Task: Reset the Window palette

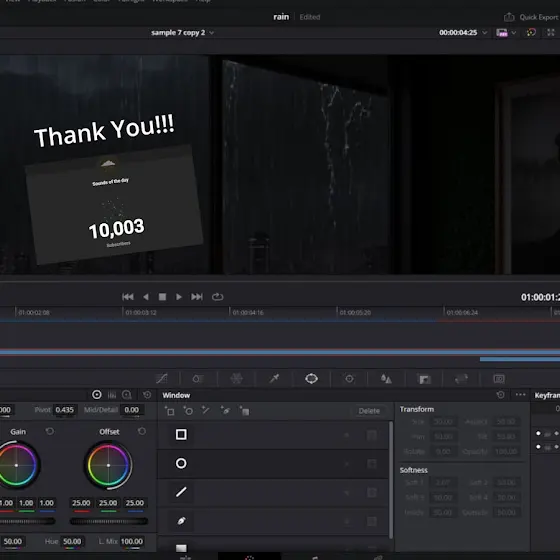Action: pos(500,395)
